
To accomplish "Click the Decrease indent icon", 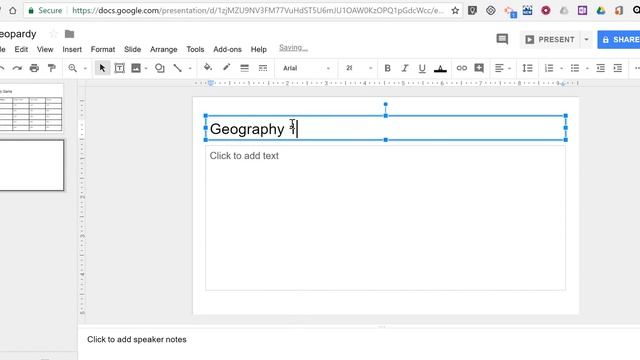I will point(600,68).
